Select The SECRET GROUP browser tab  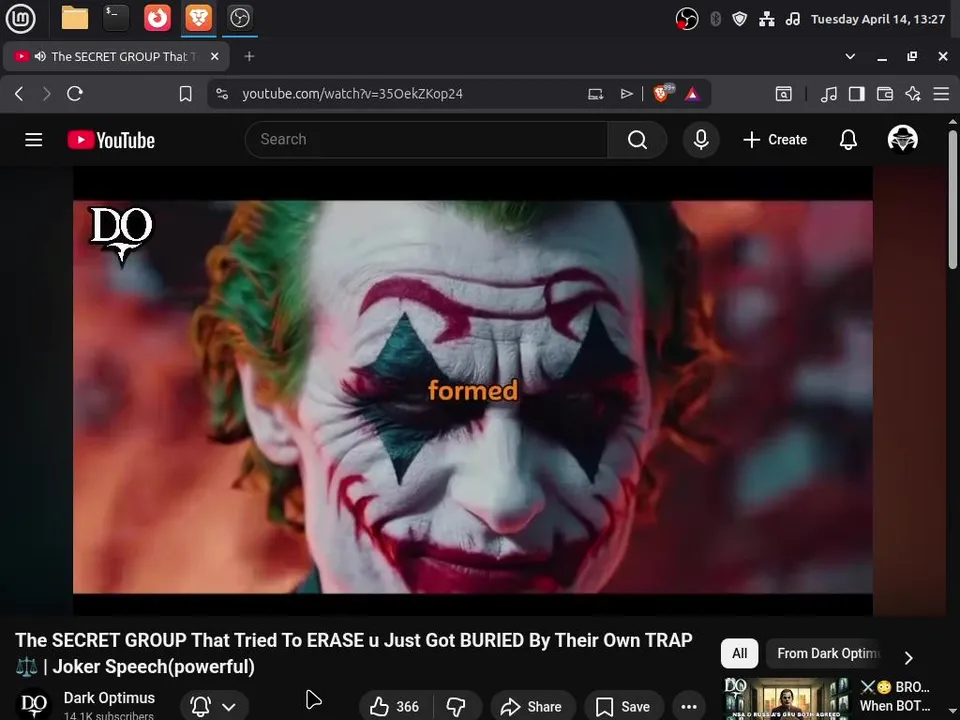point(116,56)
